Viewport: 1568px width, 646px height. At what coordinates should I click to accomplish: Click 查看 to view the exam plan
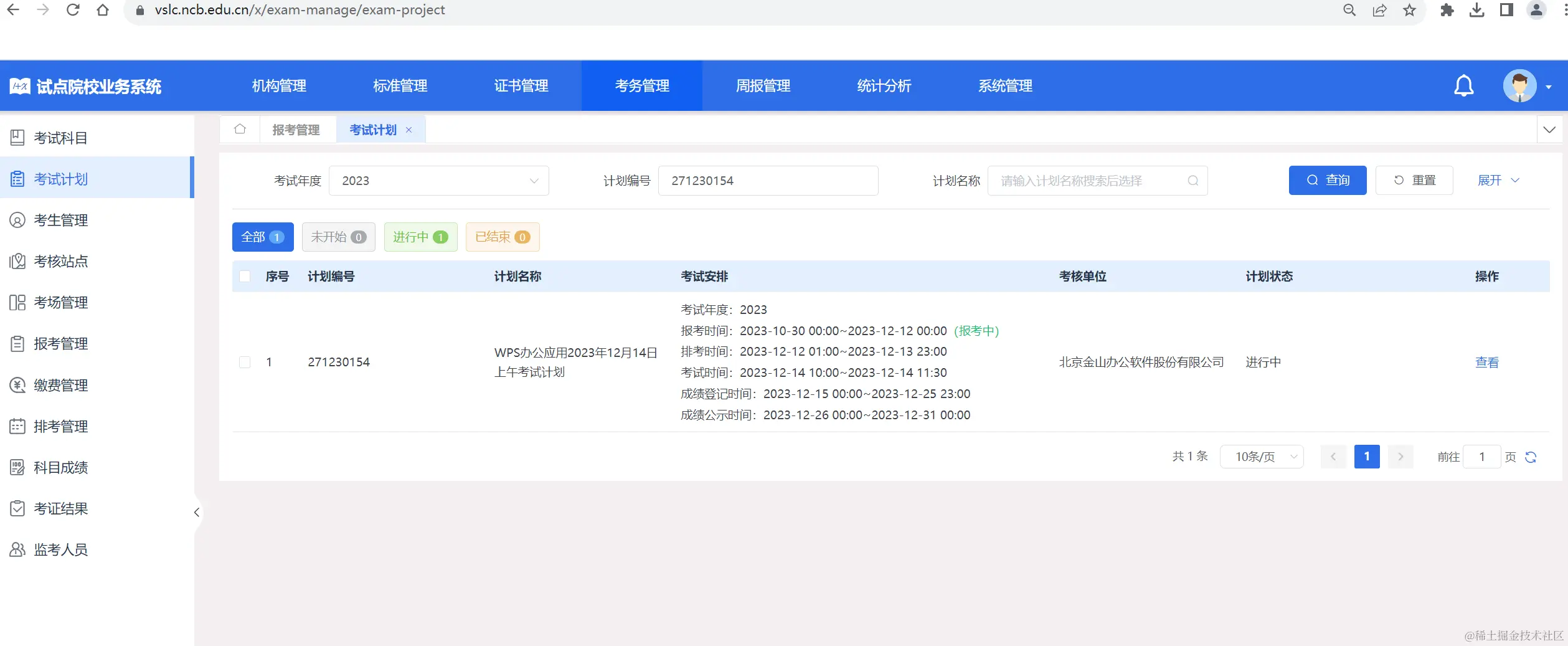[x=1487, y=362]
